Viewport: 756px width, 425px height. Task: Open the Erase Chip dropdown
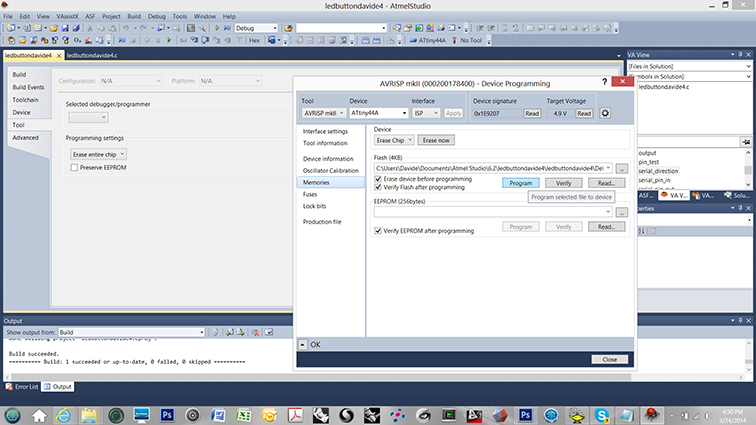pos(393,140)
